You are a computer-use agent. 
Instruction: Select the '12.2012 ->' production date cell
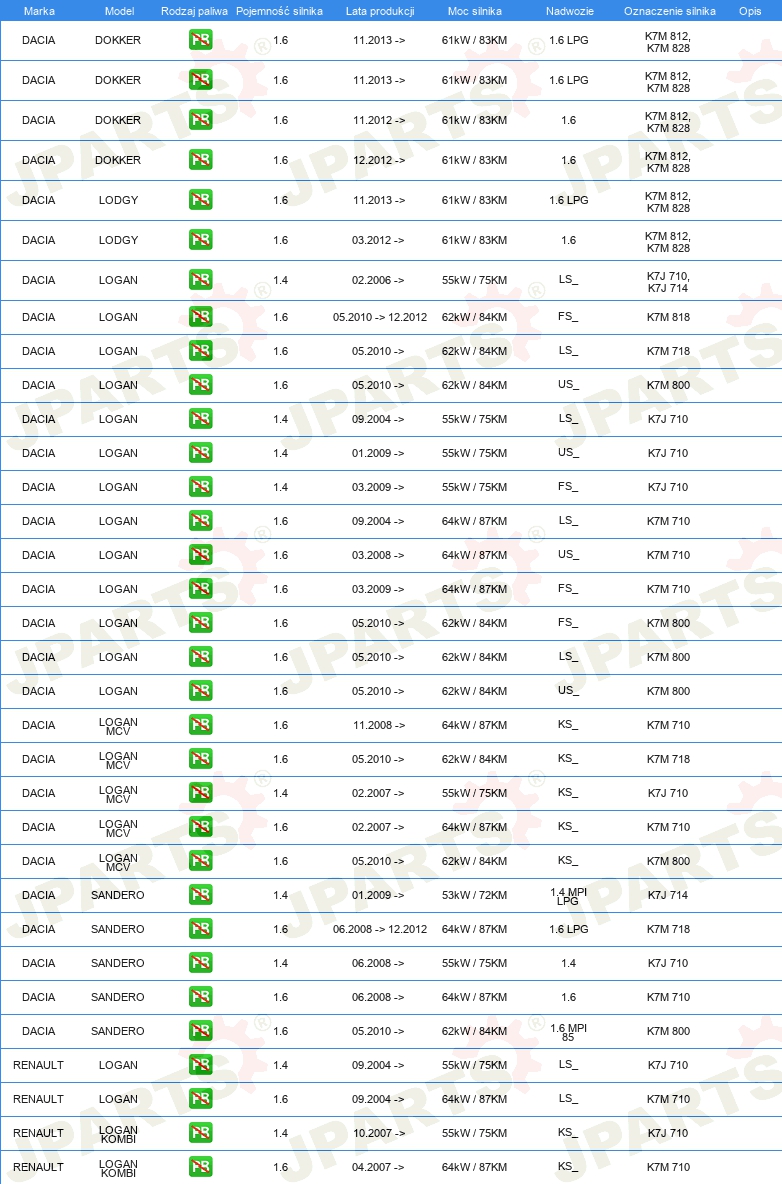tap(379, 160)
